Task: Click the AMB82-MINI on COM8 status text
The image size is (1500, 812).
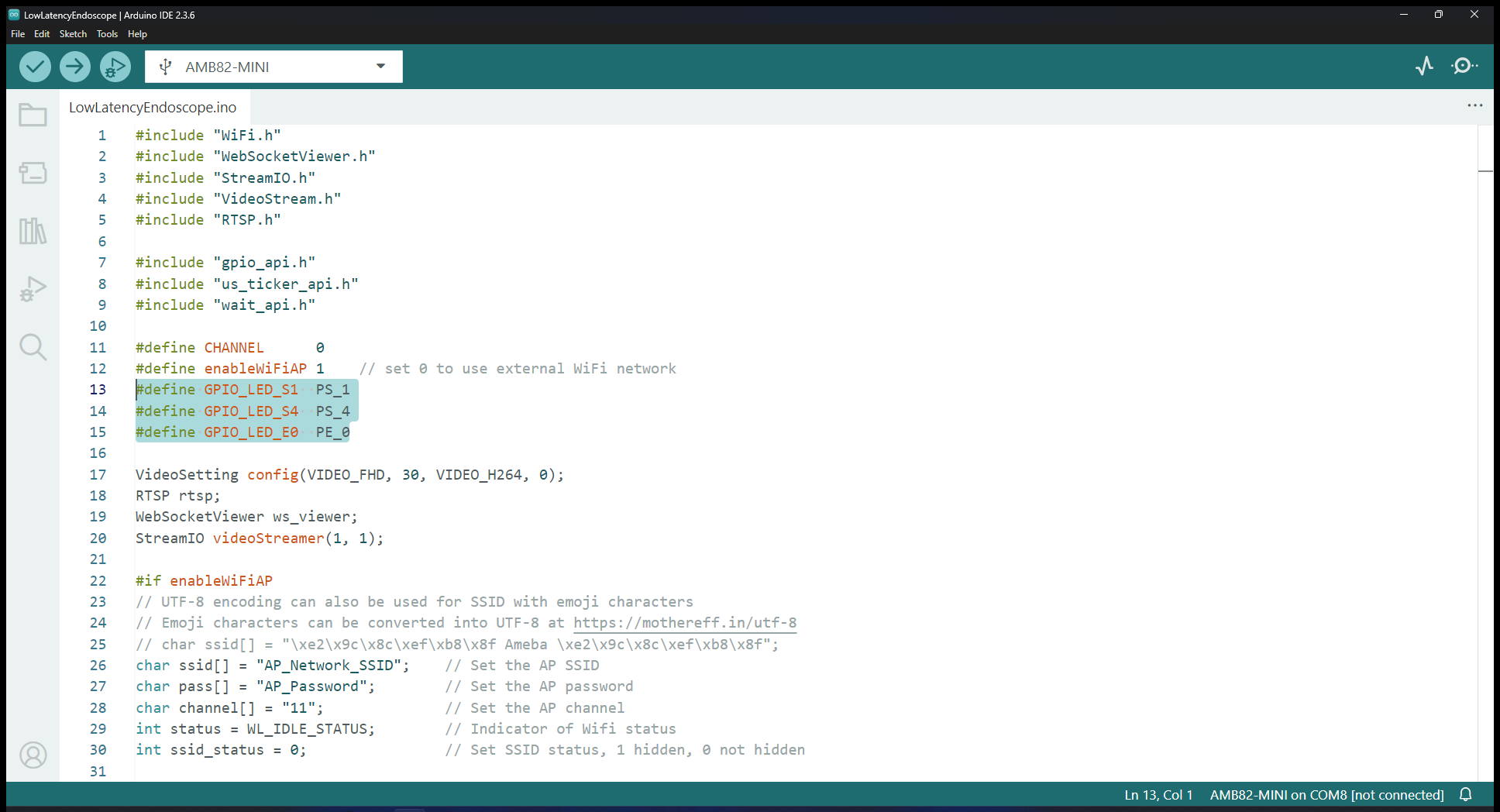Action: coord(1326,795)
